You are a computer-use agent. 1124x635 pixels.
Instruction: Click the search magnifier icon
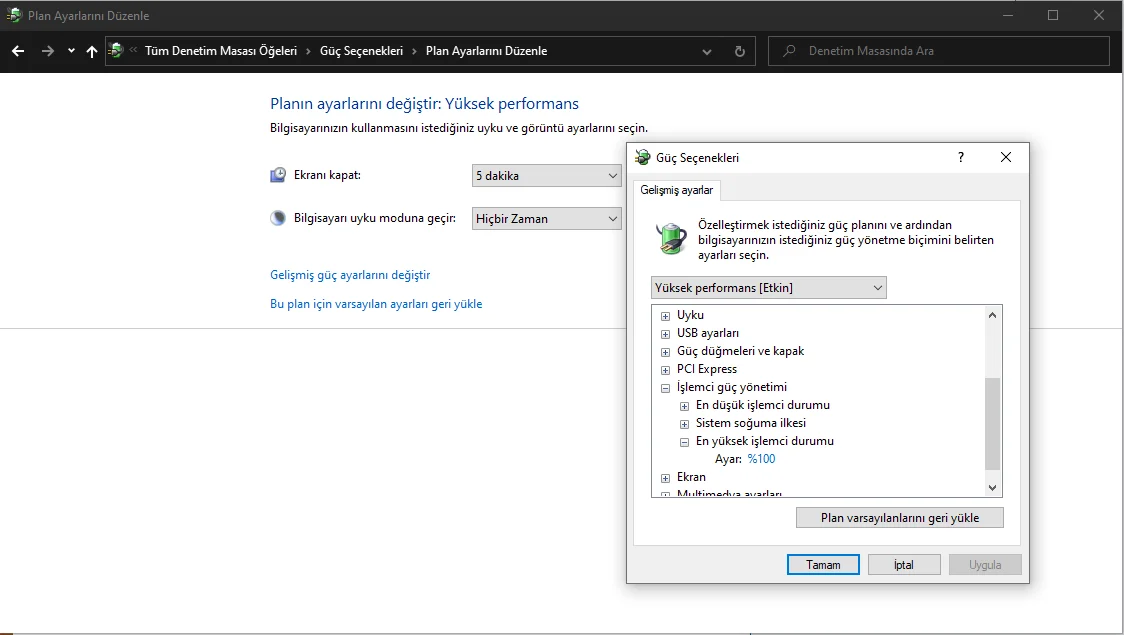[x=789, y=51]
